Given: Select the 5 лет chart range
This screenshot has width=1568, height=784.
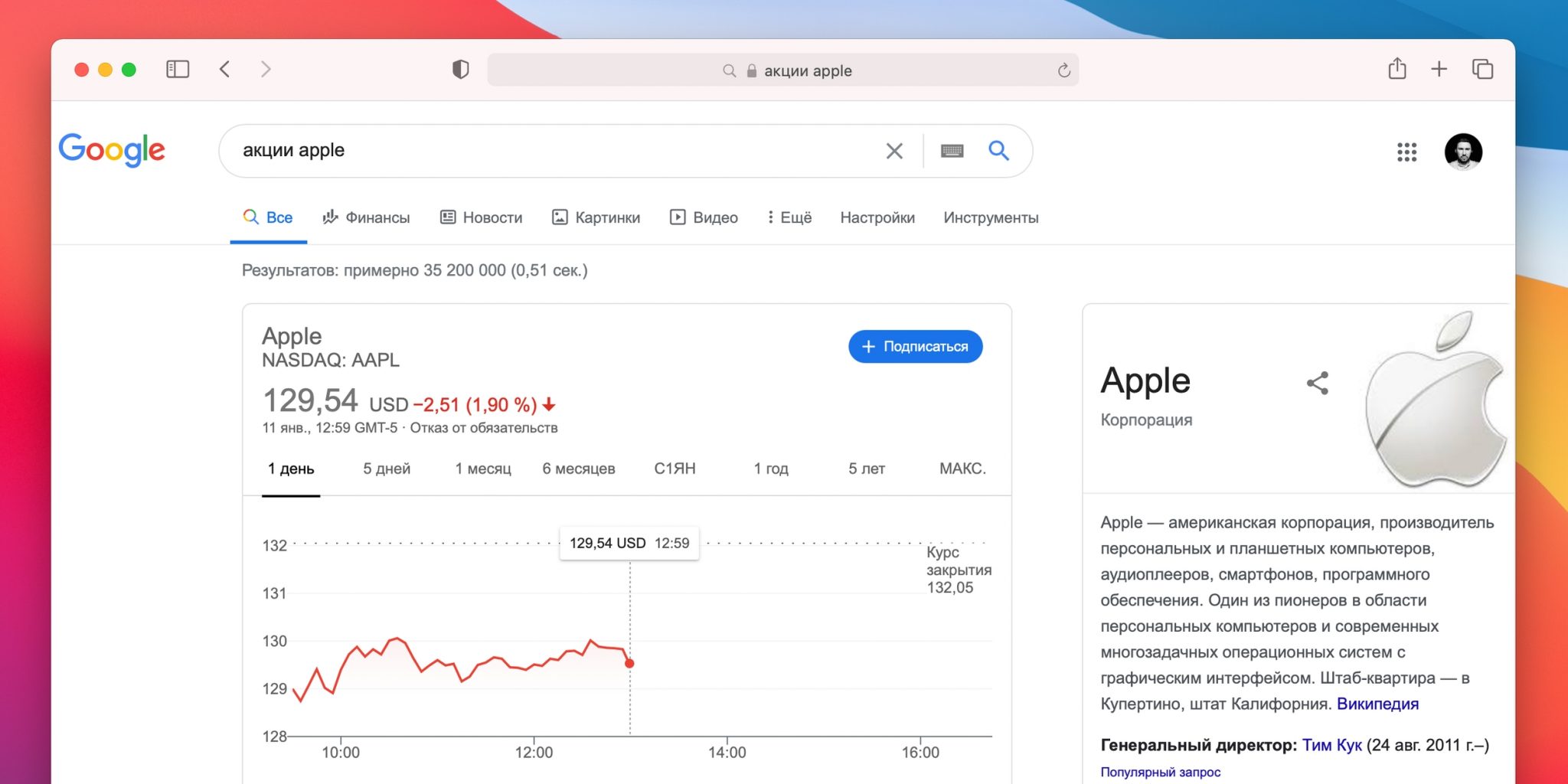Looking at the screenshot, I should coord(867,469).
